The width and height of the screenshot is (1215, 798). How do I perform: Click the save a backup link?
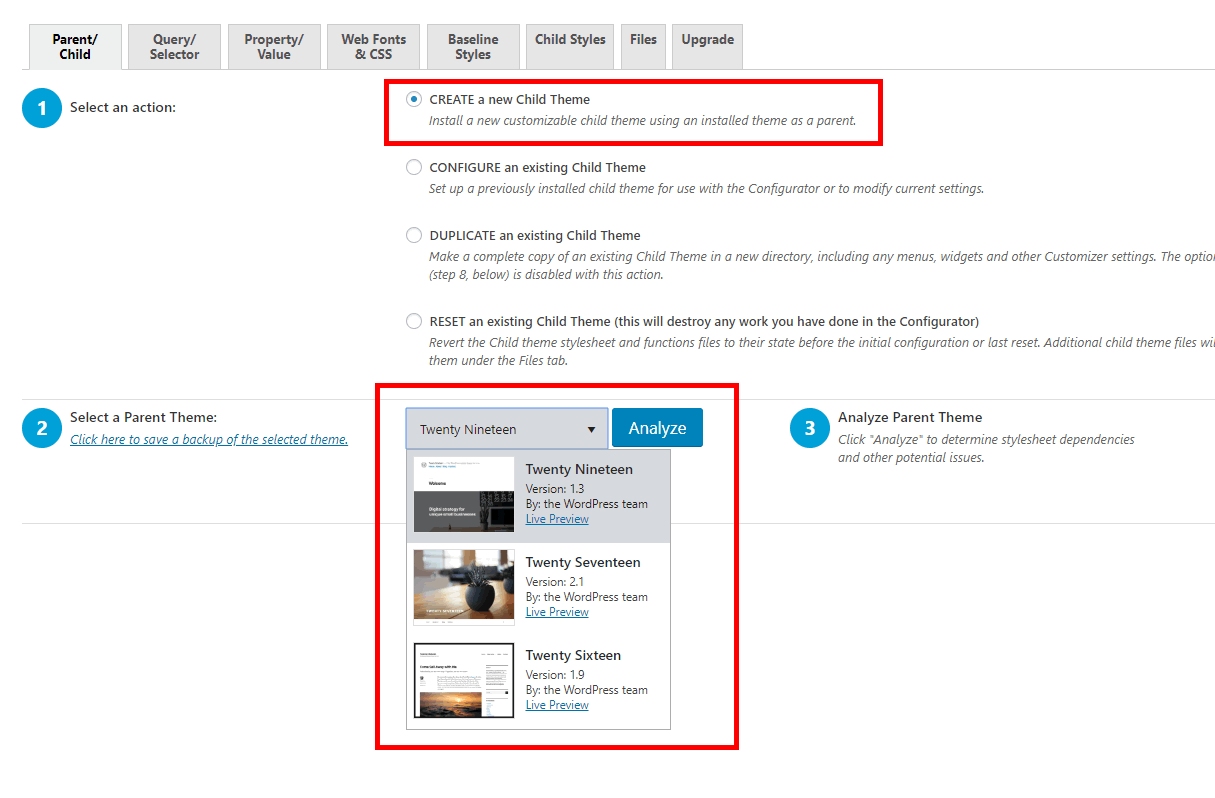[x=209, y=440]
